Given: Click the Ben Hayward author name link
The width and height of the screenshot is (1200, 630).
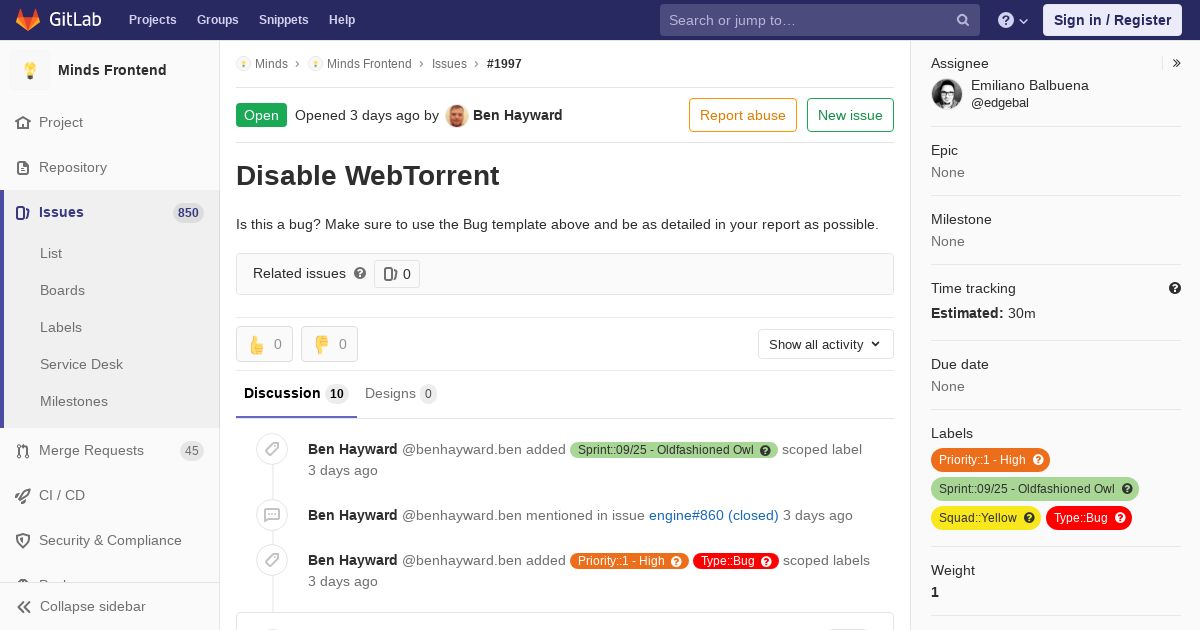Looking at the screenshot, I should [517, 115].
